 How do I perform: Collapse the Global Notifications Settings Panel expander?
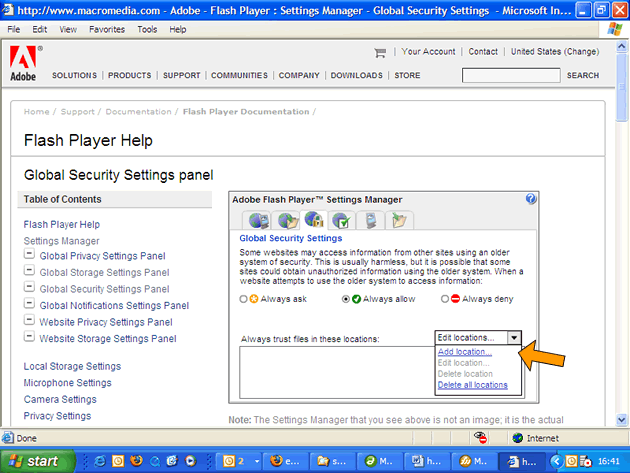29,303
